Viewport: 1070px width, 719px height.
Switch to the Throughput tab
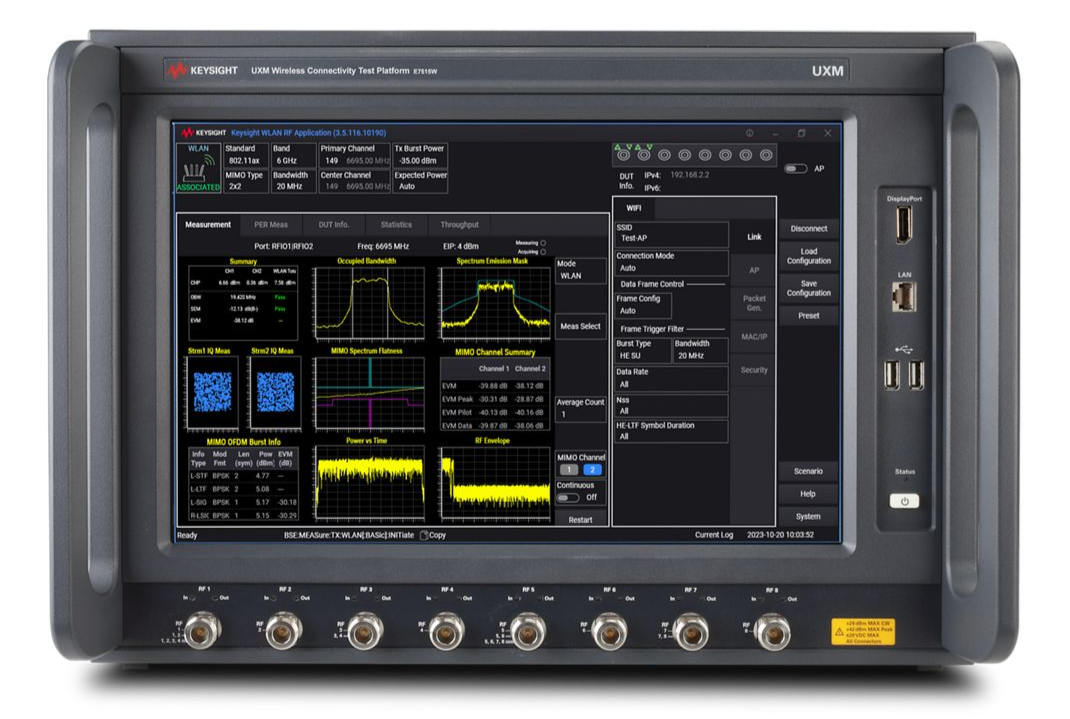459,224
